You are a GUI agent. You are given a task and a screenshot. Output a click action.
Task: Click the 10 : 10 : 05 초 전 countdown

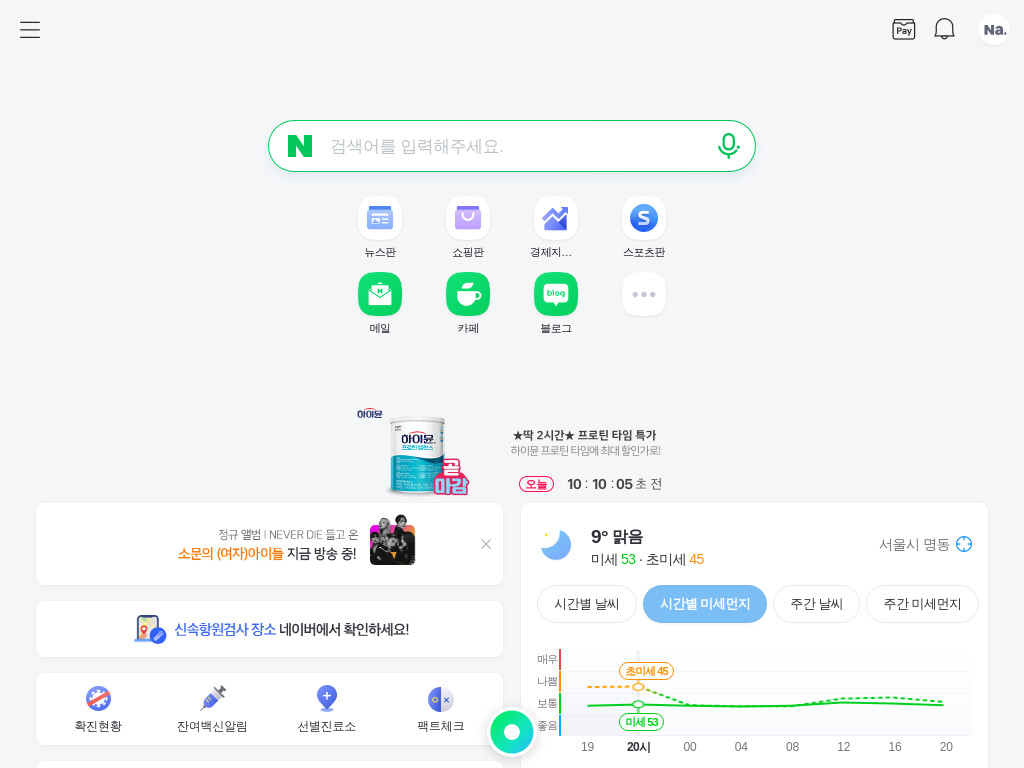615,484
